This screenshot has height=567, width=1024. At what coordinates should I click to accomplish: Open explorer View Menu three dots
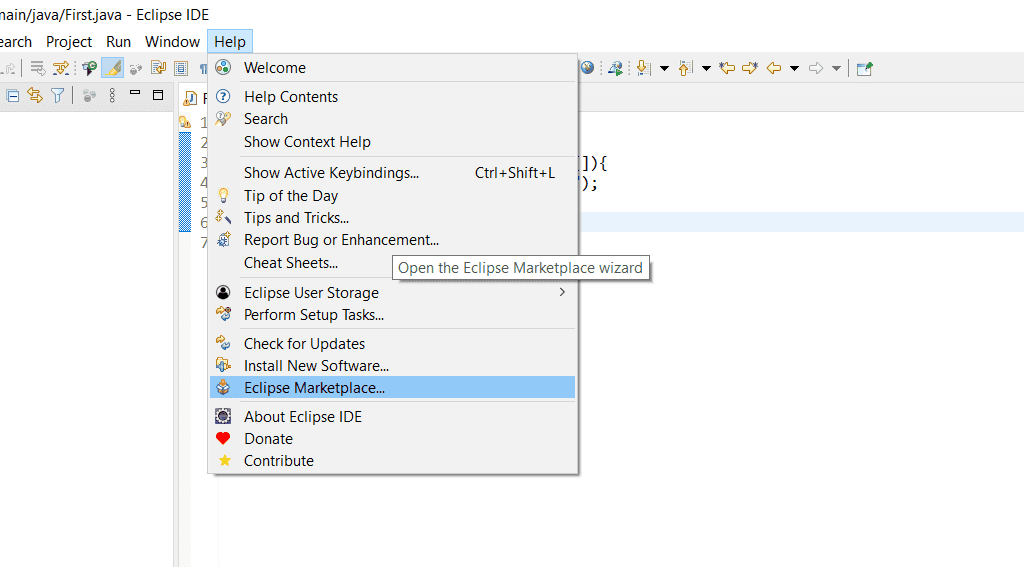tap(112, 96)
